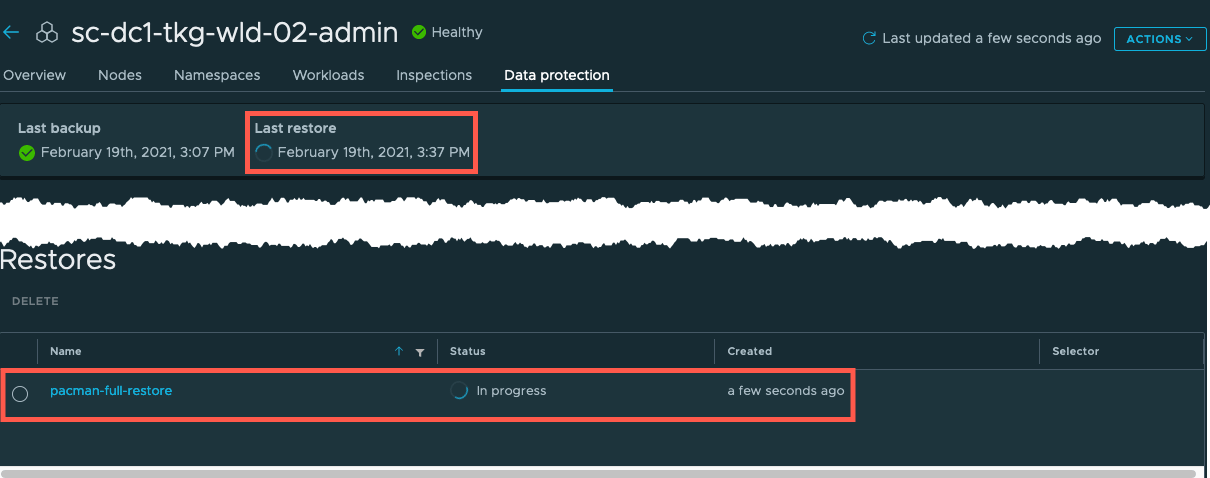Click the Name column sort arrow
The height and width of the screenshot is (478, 1210).
pos(399,351)
